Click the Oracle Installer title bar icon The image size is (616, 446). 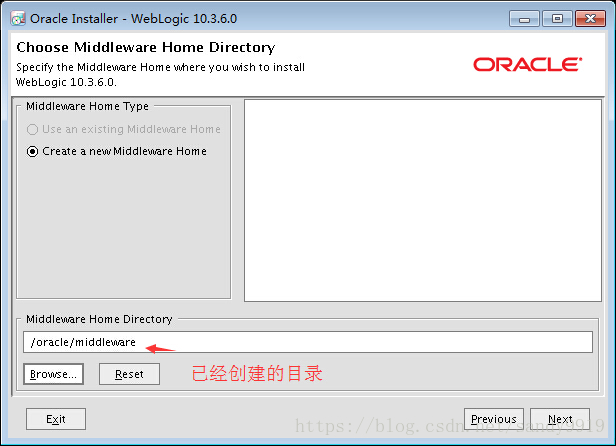18,18
